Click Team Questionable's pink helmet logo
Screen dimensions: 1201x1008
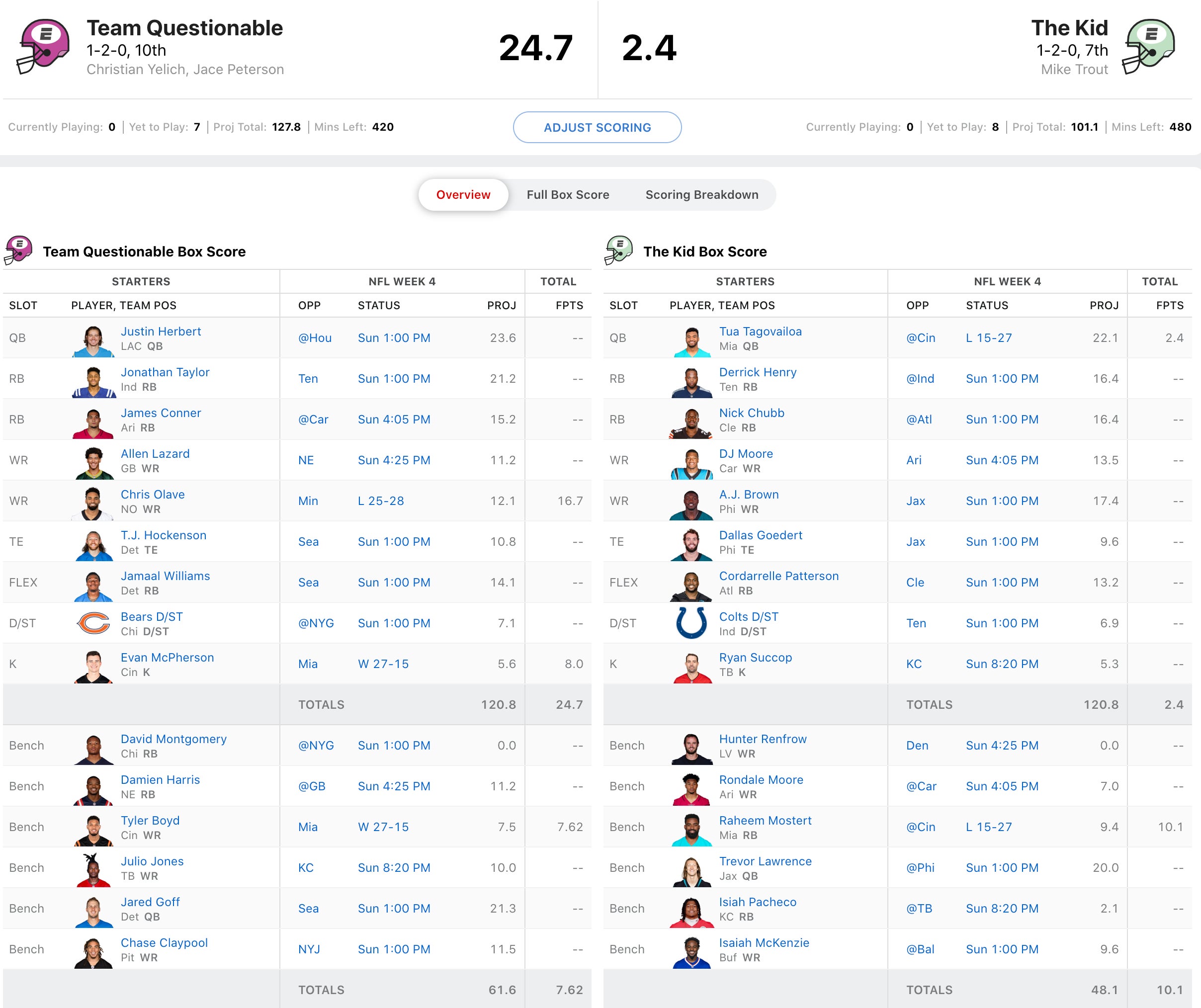(43, 47)
